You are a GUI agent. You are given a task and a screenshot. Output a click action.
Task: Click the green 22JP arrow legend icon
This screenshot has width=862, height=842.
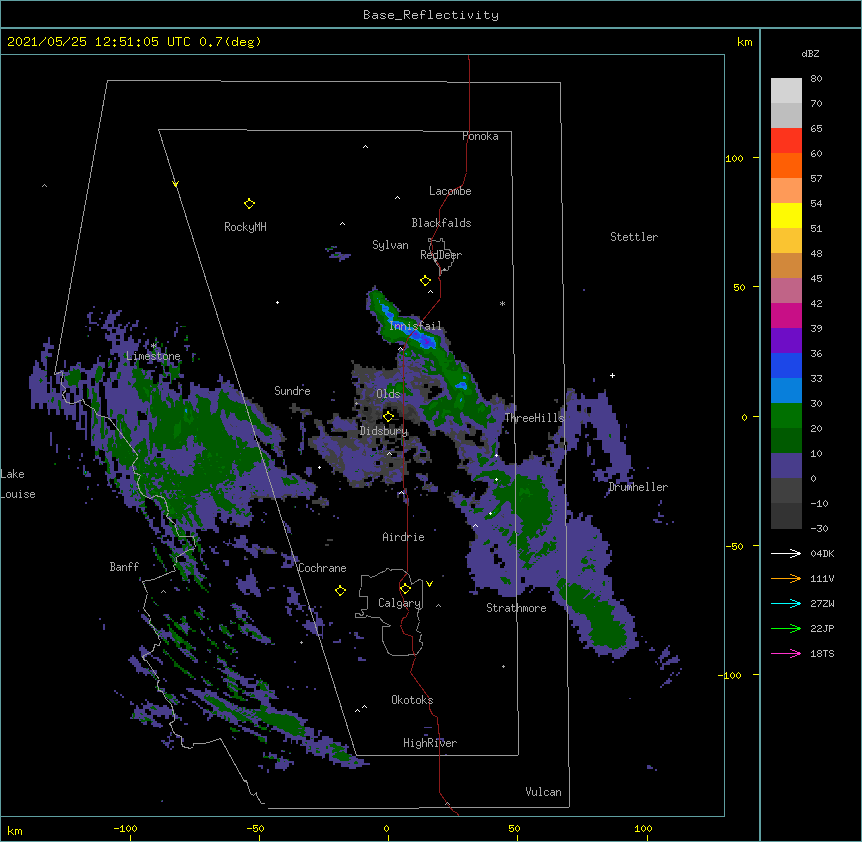coord(786,628)
